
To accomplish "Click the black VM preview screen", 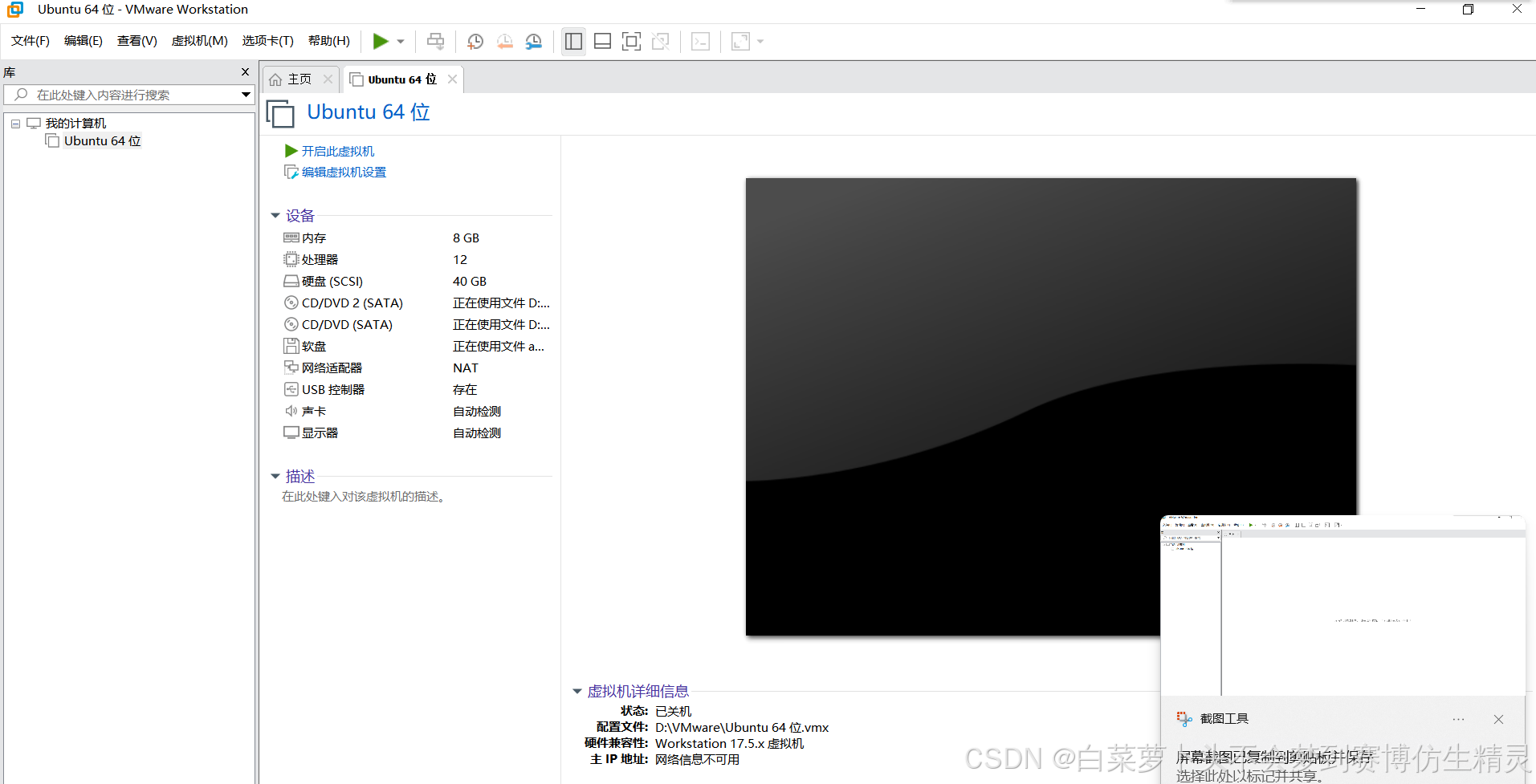I will tap(1051, 407).
